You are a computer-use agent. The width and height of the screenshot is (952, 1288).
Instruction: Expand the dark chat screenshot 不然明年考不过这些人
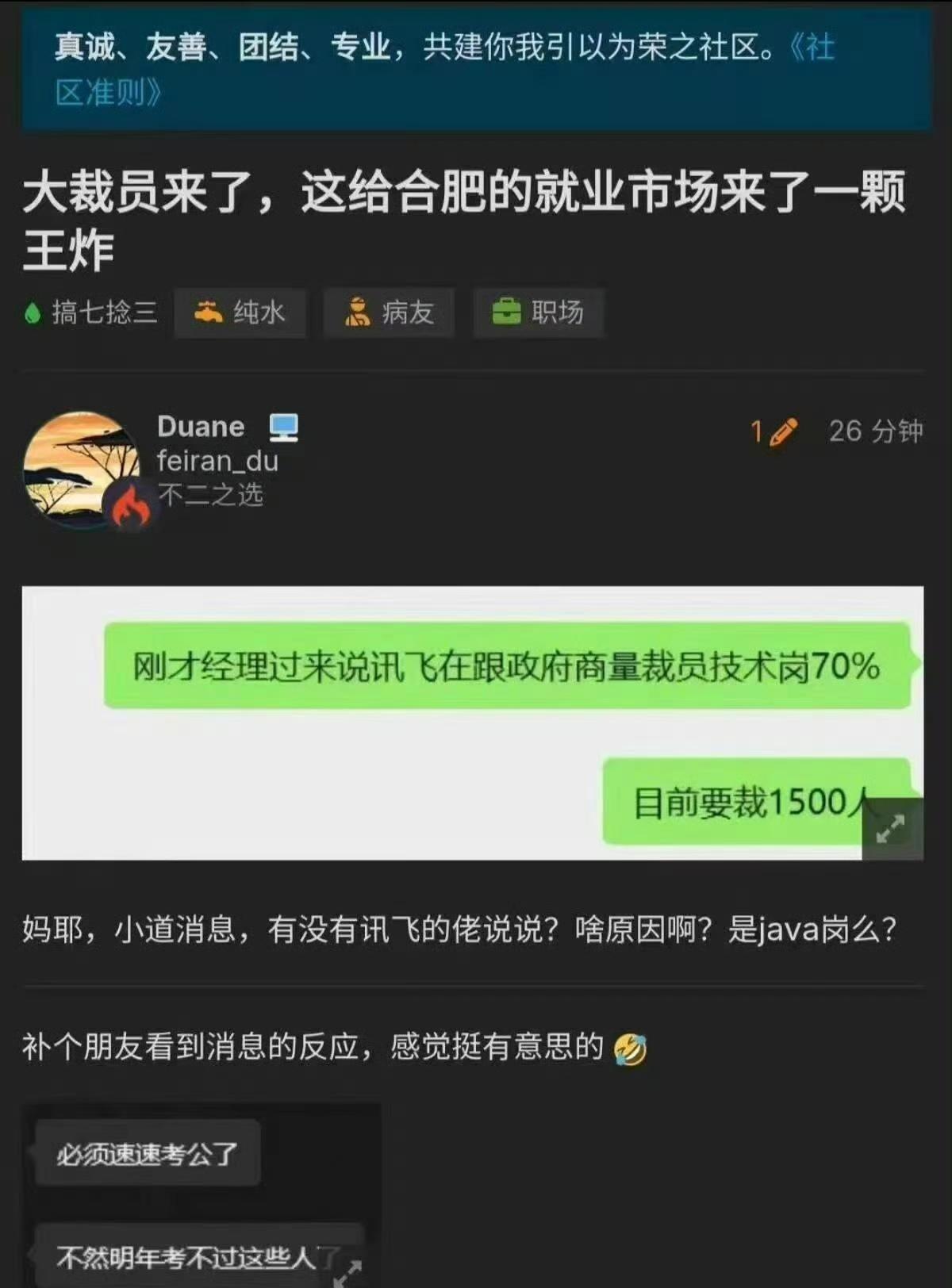pyautogui.click(x=347, y=1269)
